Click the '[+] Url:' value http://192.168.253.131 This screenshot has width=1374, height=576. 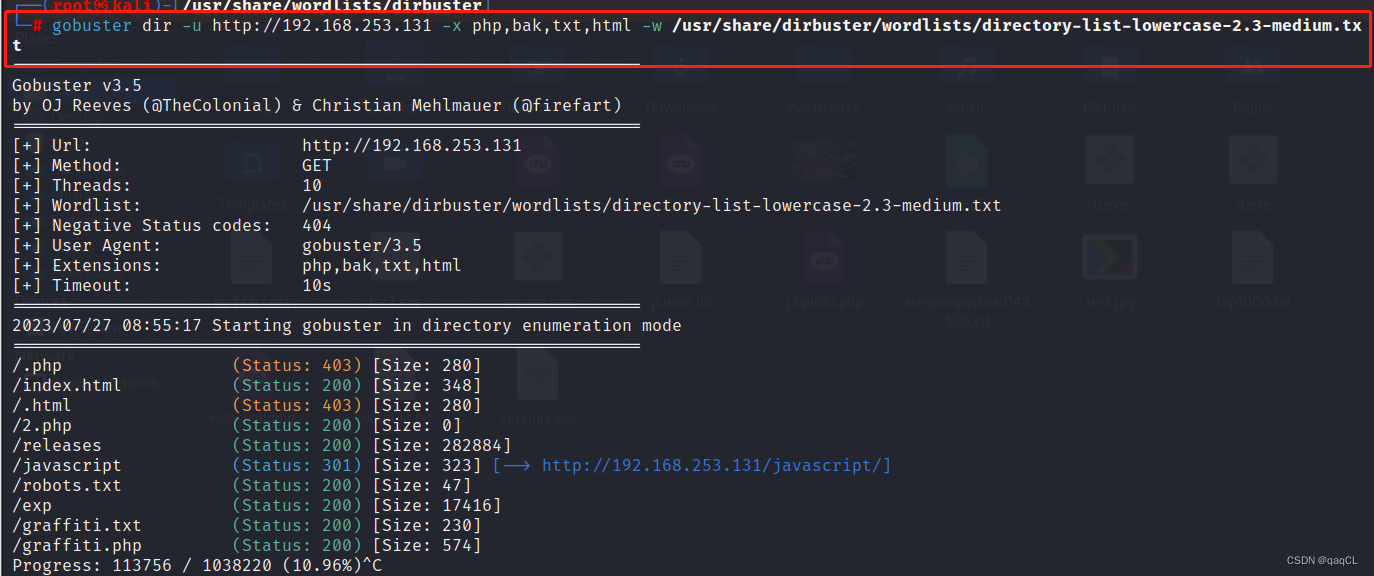412,145
